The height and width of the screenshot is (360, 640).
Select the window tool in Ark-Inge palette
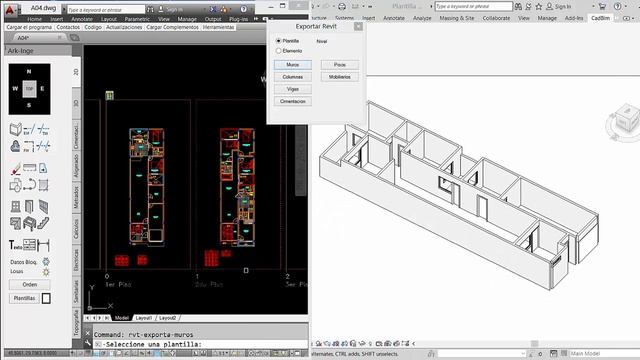pyautogui.click(x=16, y=207)
